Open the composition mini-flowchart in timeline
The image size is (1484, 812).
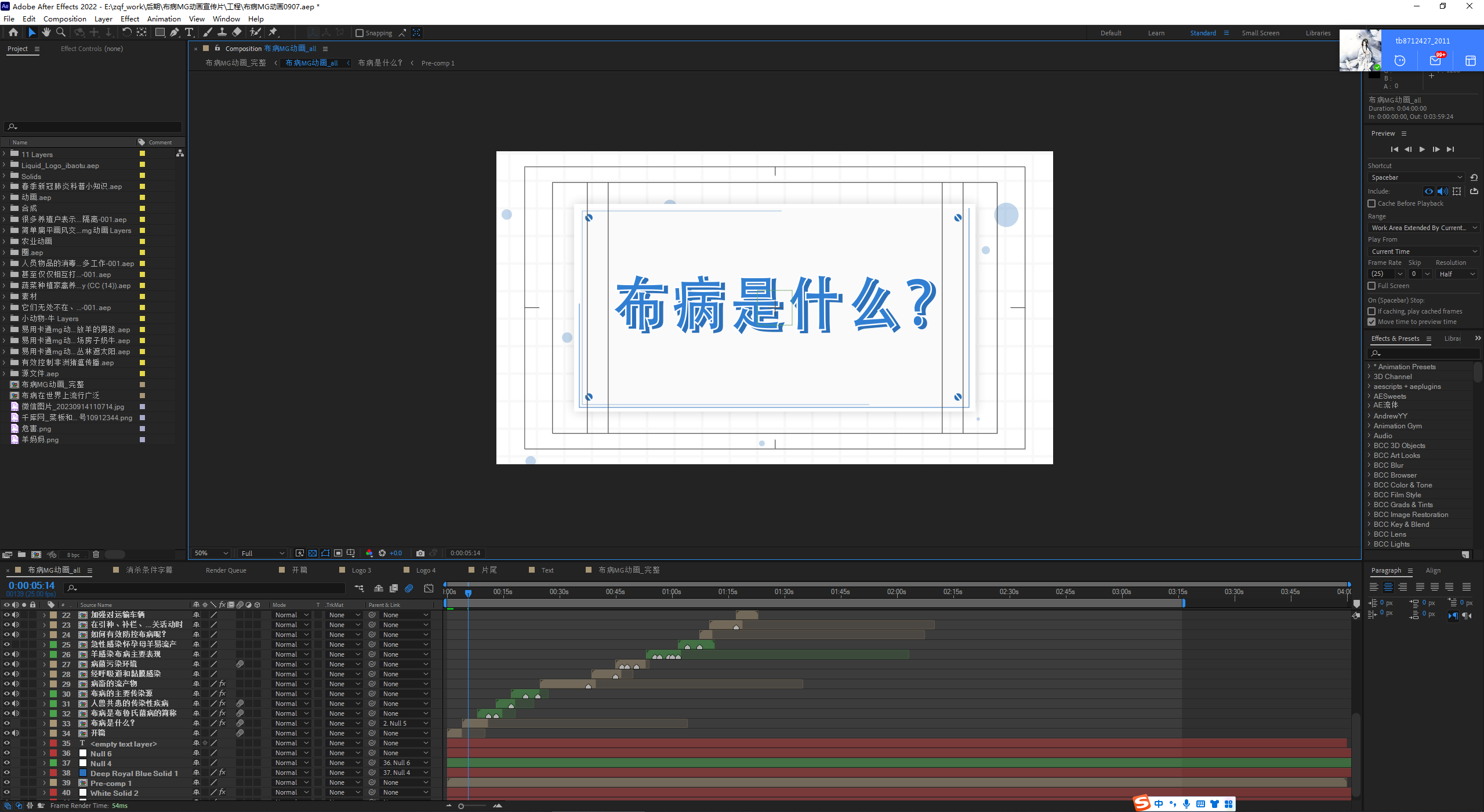pyautogui.click(x=359, y=588)
